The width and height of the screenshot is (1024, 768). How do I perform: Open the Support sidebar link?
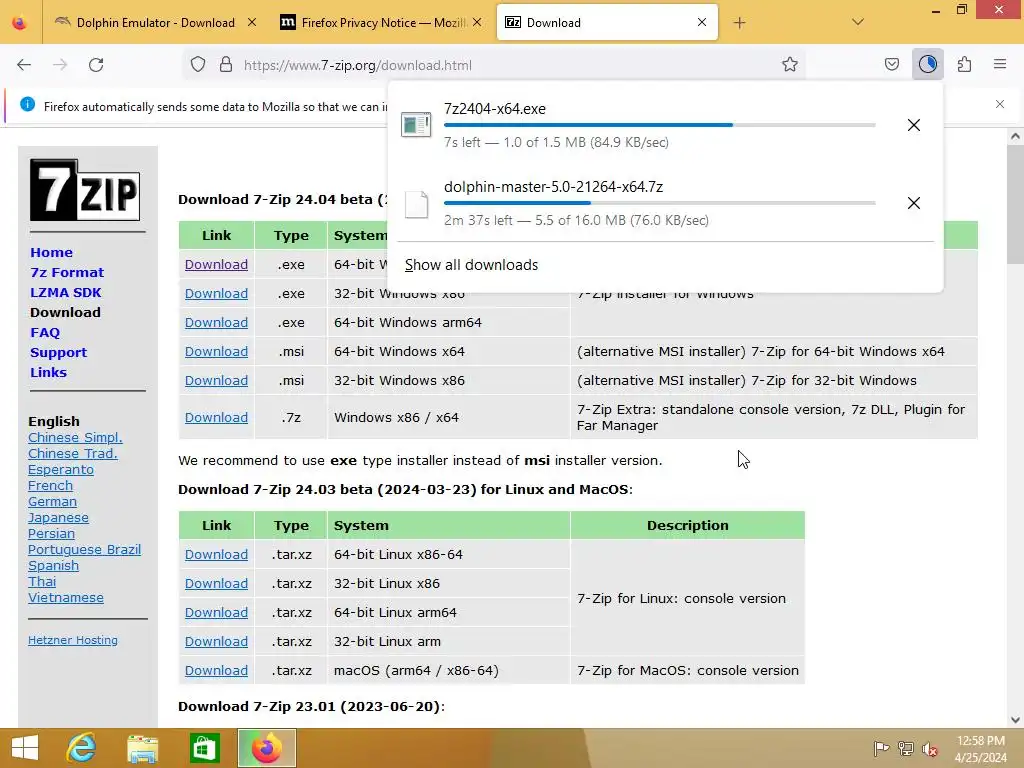(x=58, y=353)
